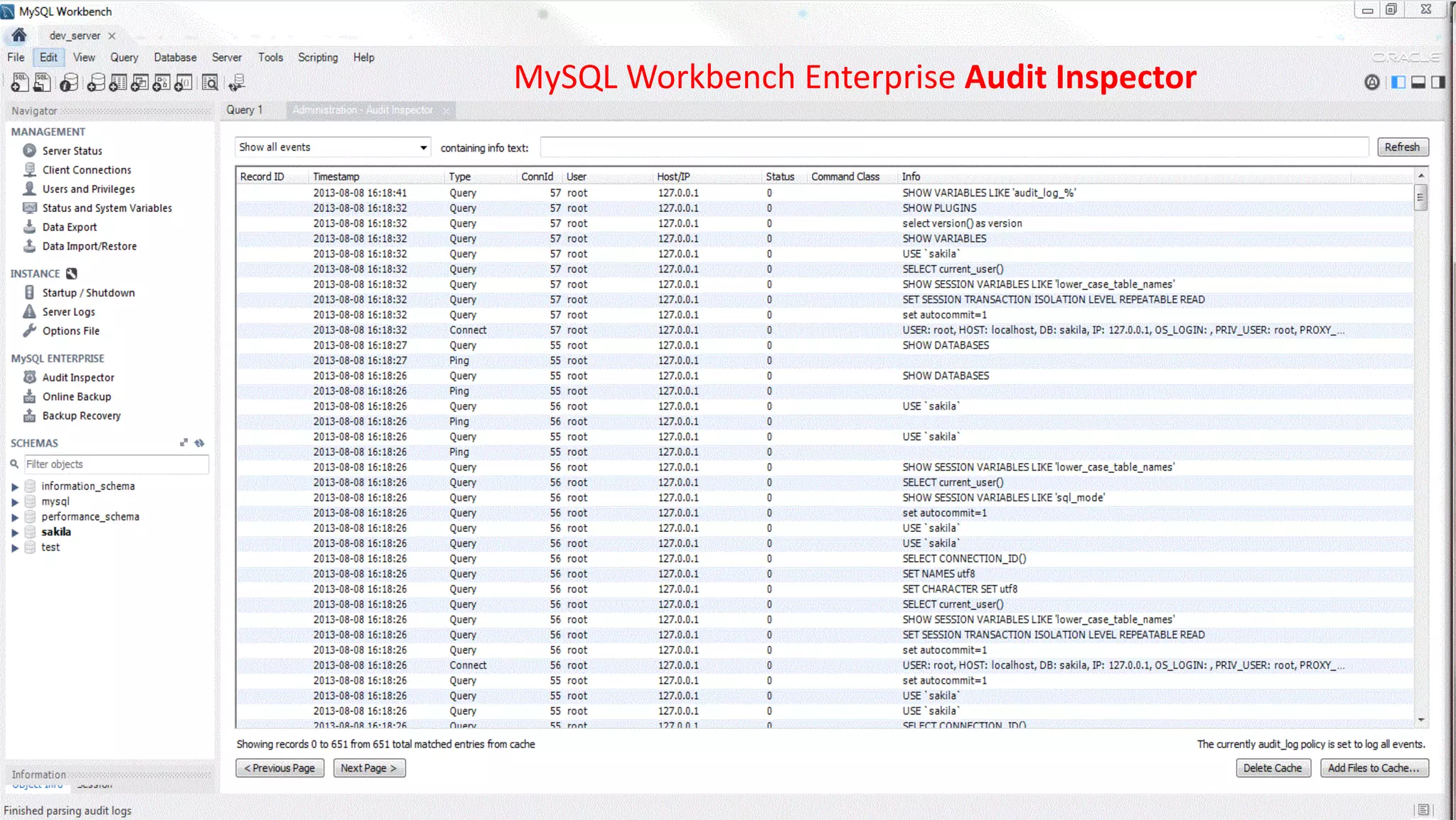The height and width of the screenshot is (820, 1456).
Task: Search table data toolbar icon
Action: (210, 82)
